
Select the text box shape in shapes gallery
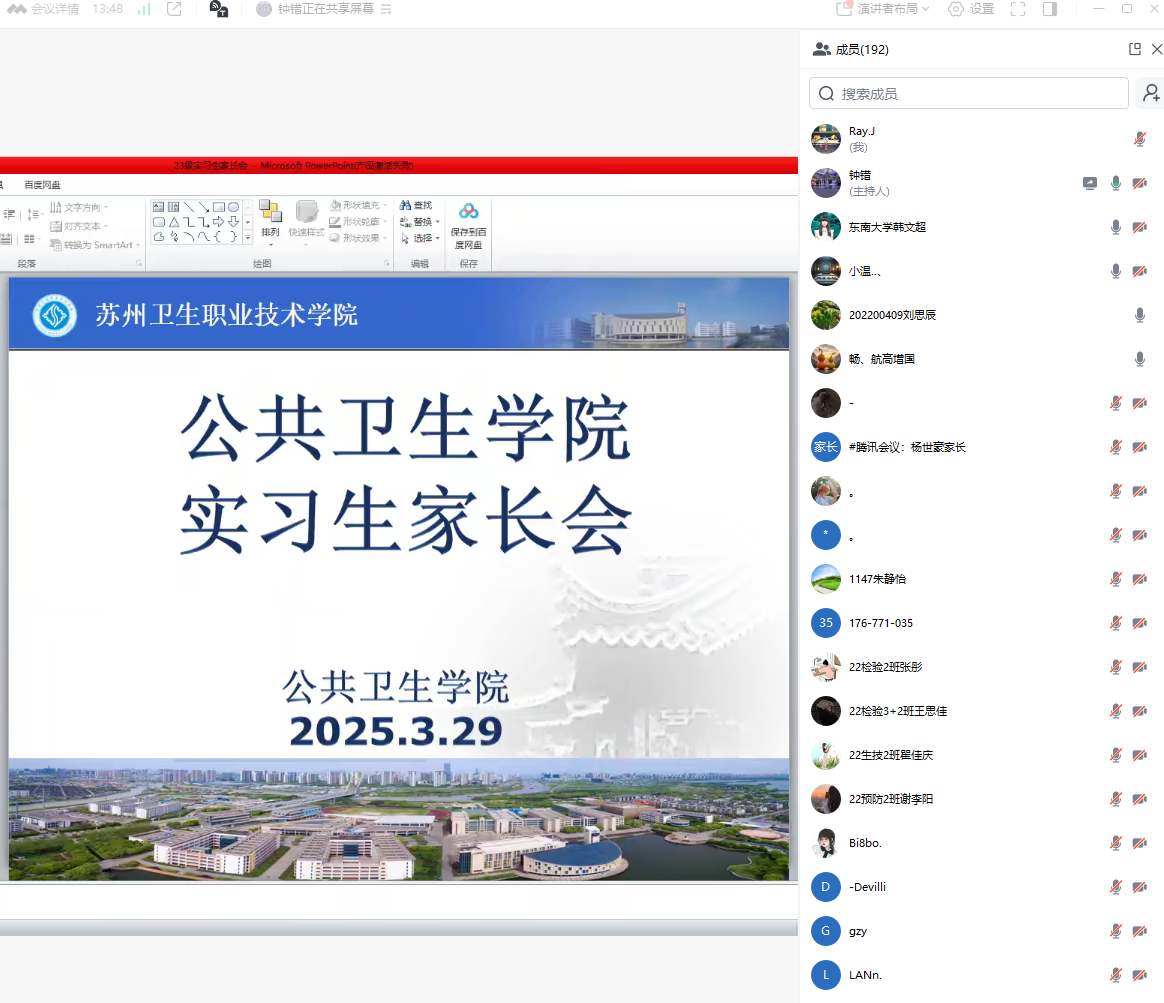158,207
